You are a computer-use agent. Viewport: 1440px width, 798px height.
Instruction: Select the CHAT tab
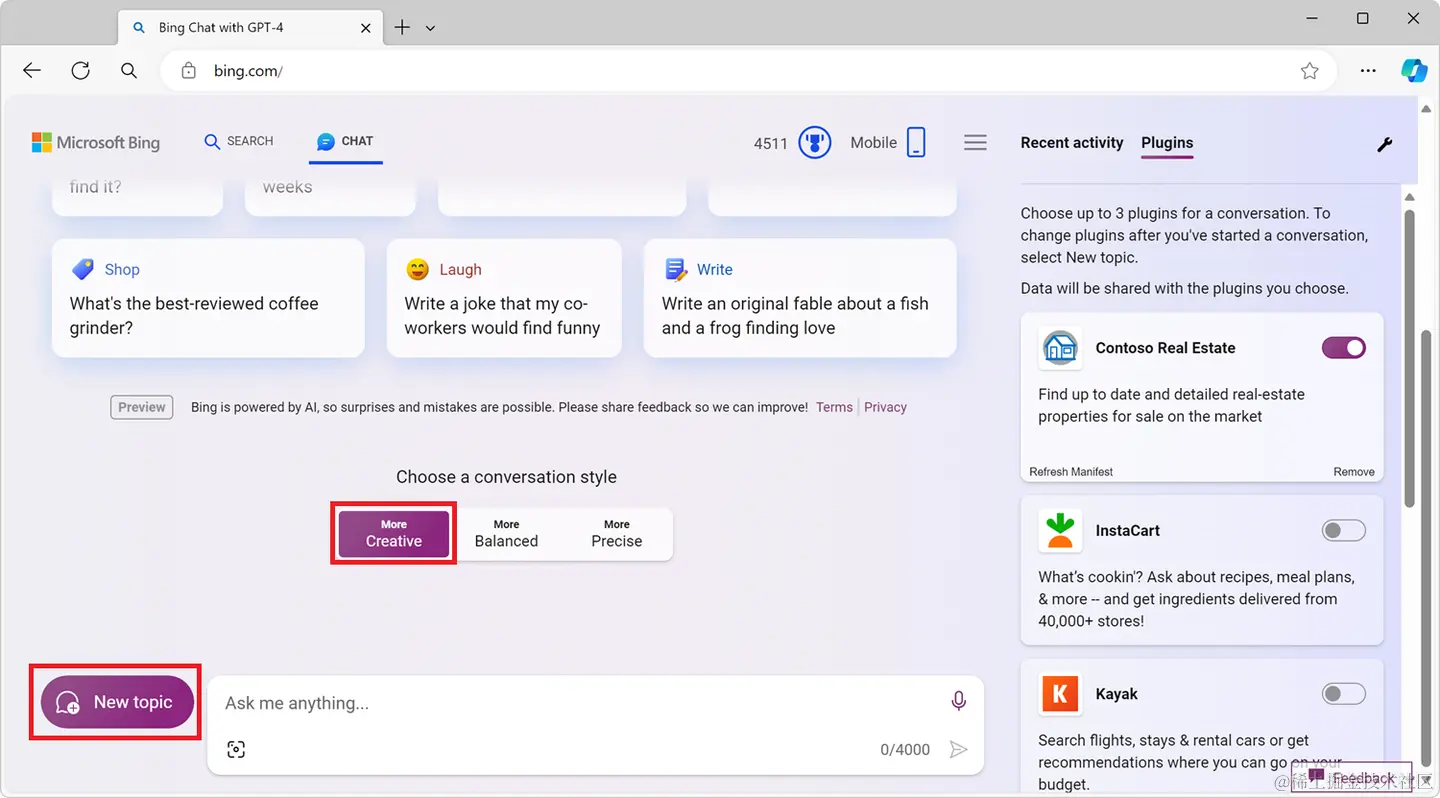[x=345, y=141]
